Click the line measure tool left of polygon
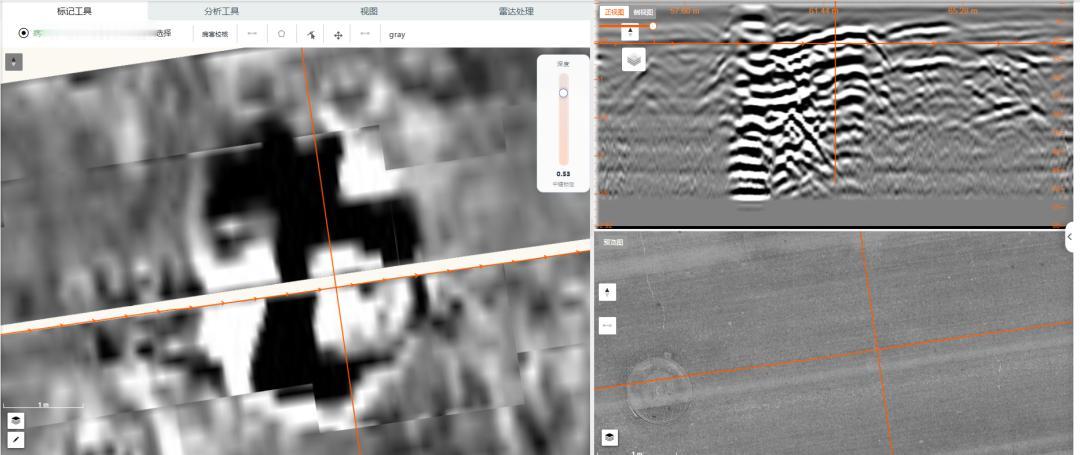The width and height of the screenshot is (1080, 455). coord(252,34)
